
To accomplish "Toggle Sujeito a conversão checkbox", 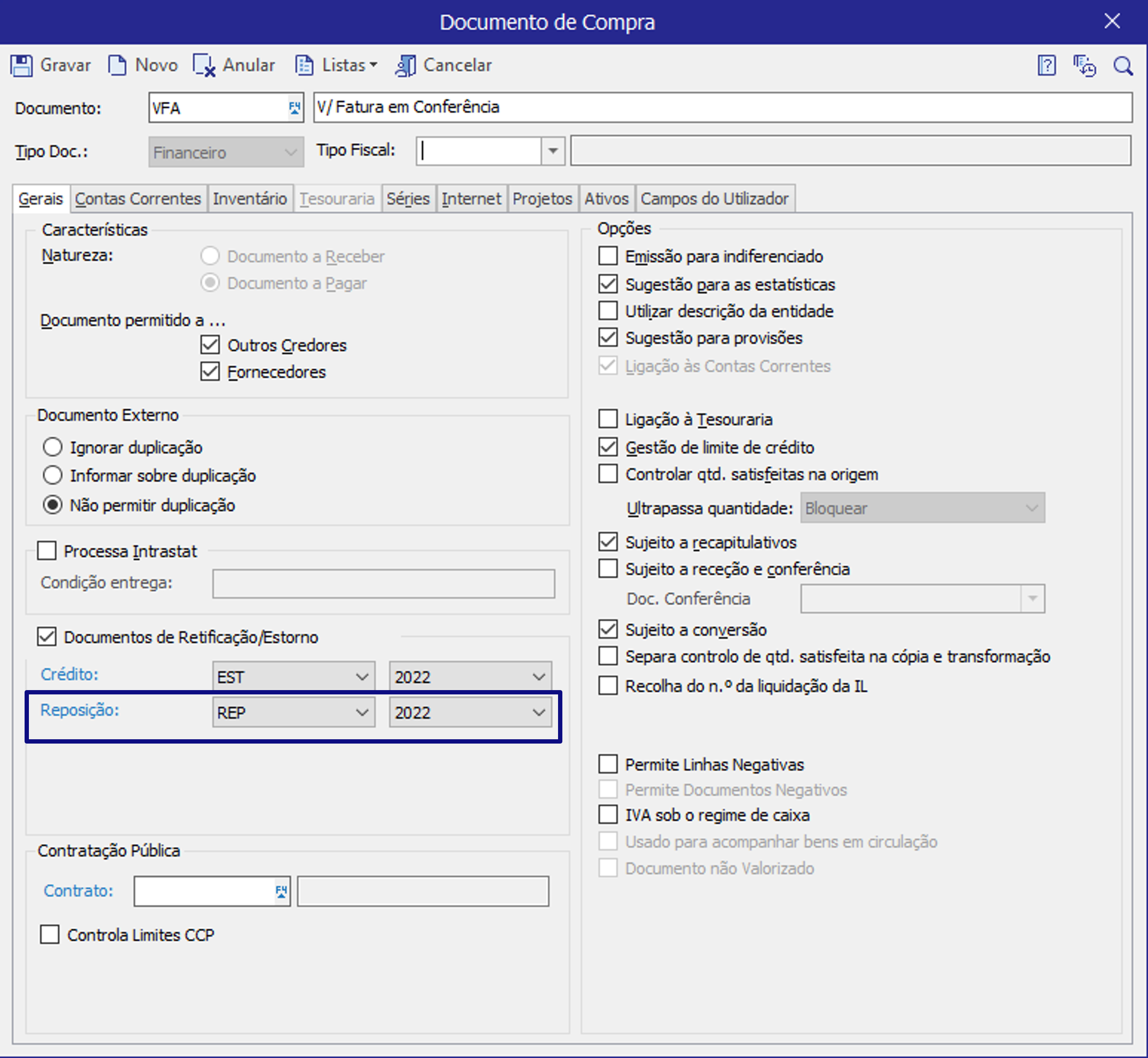I will tap(608, 630).
